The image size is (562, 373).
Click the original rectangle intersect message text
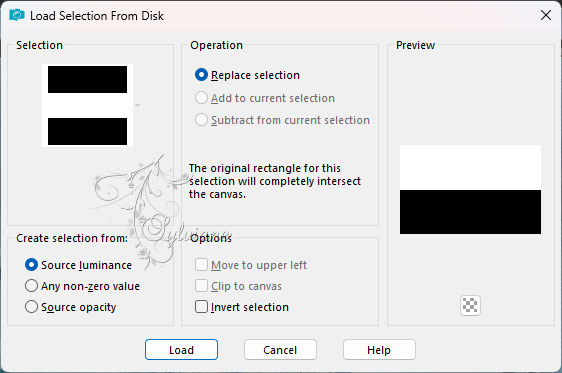275,181
